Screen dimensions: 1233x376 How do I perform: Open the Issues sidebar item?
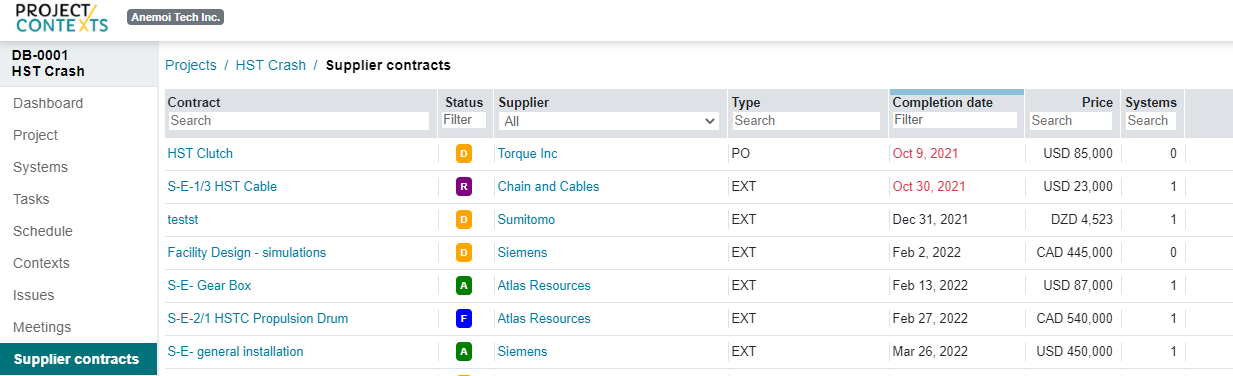[x=34, y=295]
